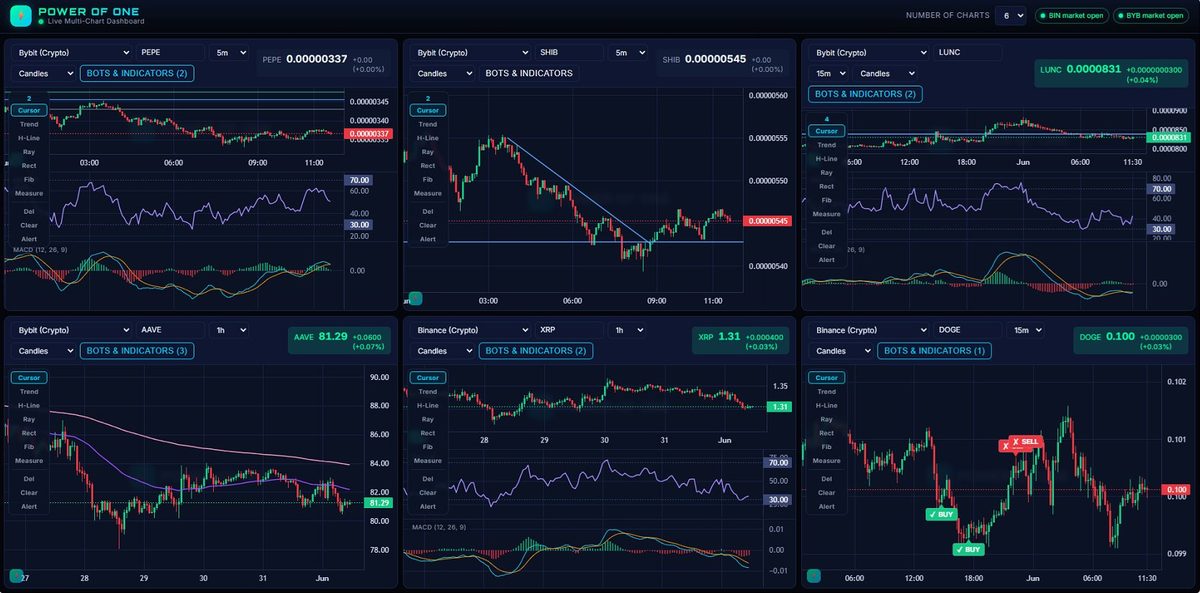Click the XRP symbol input field
Viewport: 1200px width, 593px height.
pyautogui.click(x=570, y=330)
